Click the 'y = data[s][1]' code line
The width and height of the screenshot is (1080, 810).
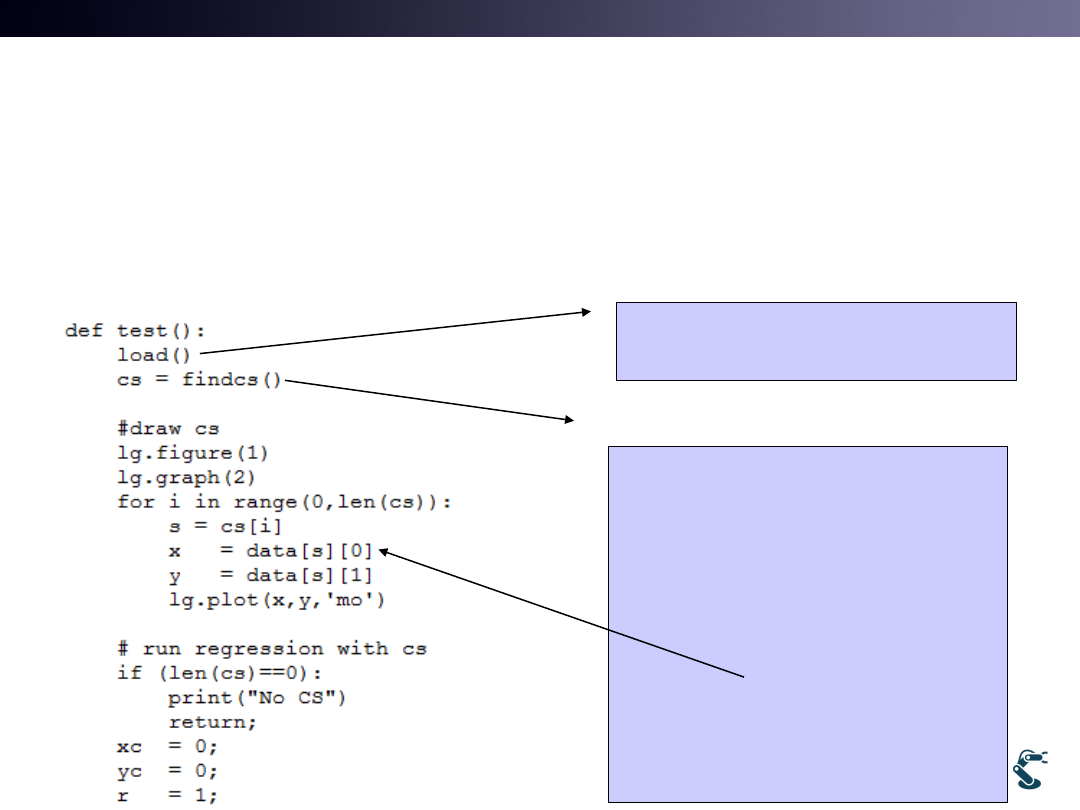[x=270, y=575]
